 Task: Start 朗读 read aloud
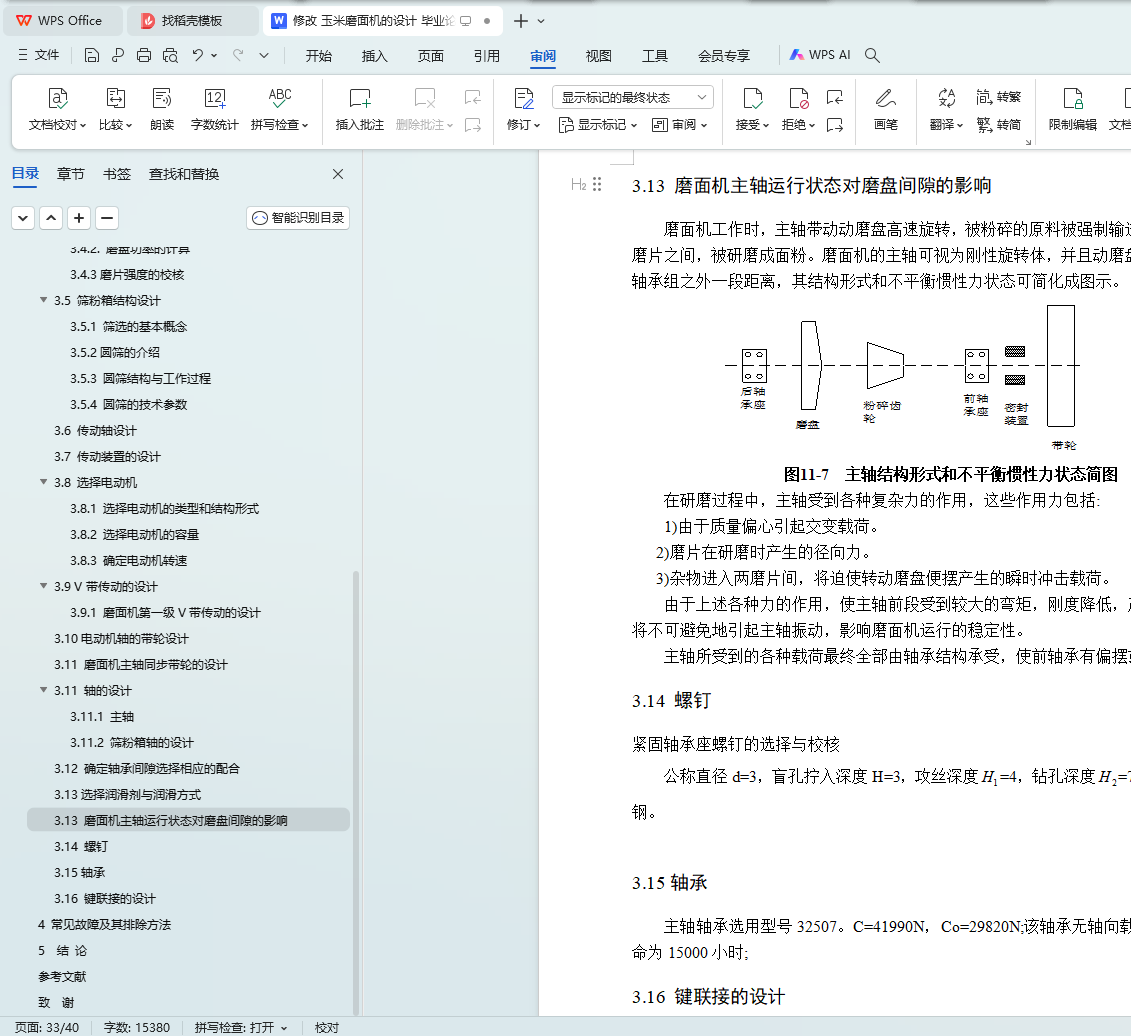tap(162, 109)
